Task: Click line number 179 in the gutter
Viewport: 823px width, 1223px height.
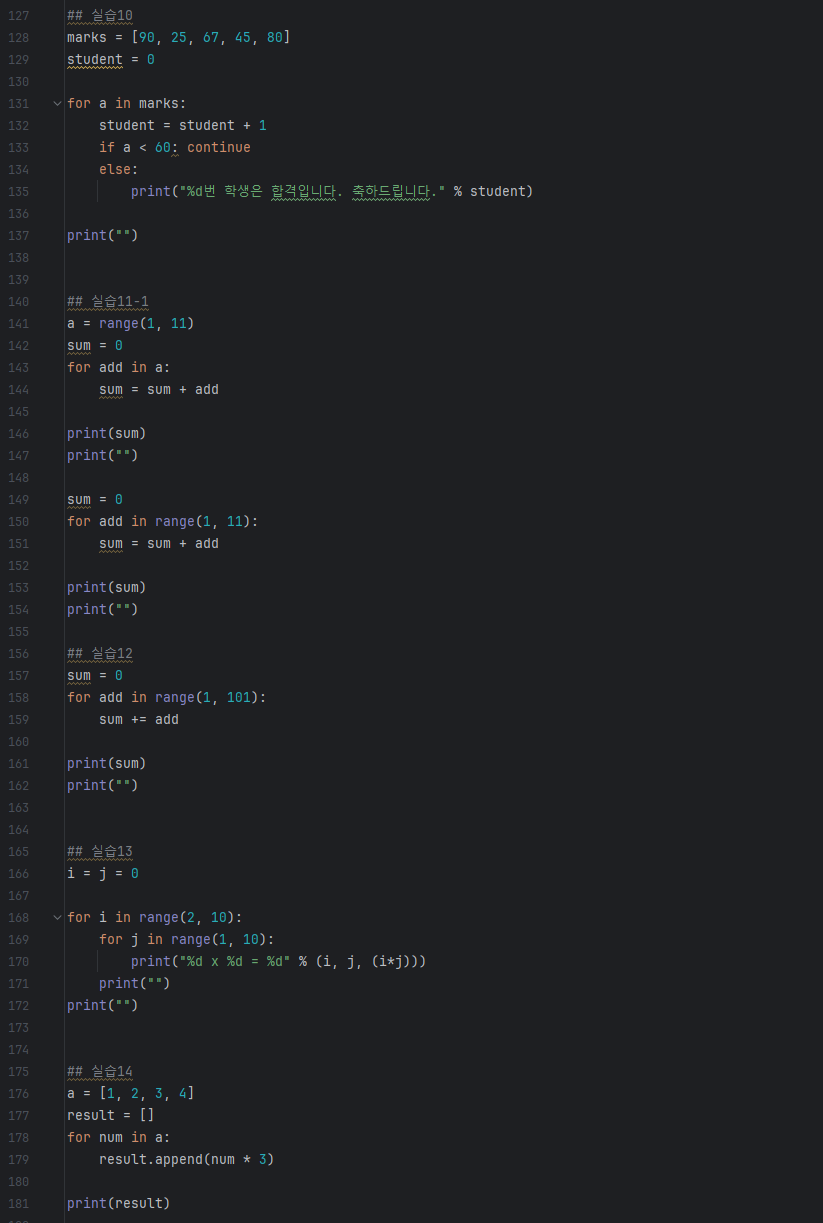Action: click(18, 1159)
